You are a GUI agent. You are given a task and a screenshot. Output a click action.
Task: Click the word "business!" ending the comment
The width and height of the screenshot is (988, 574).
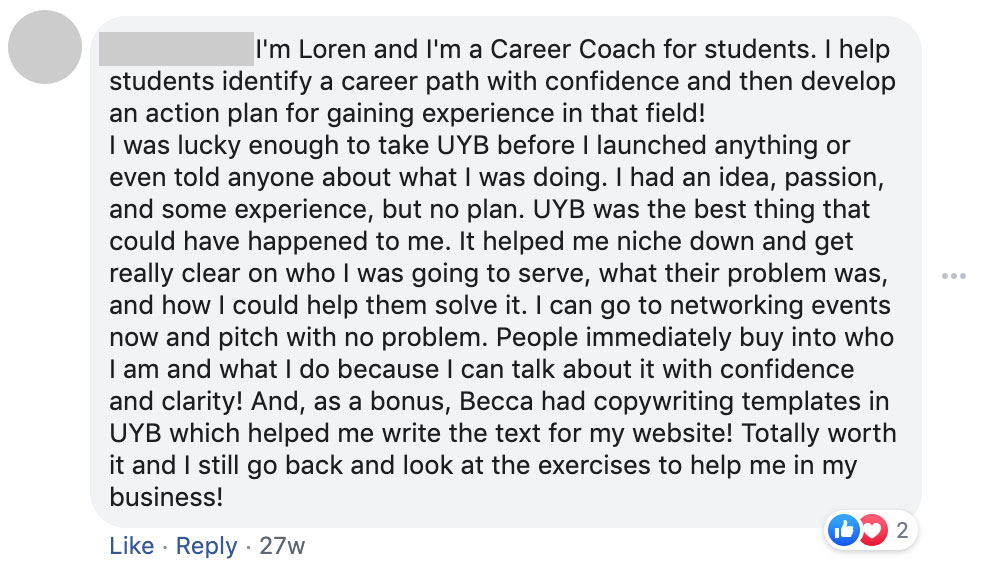pyautogui.click(x=166, y=497)
